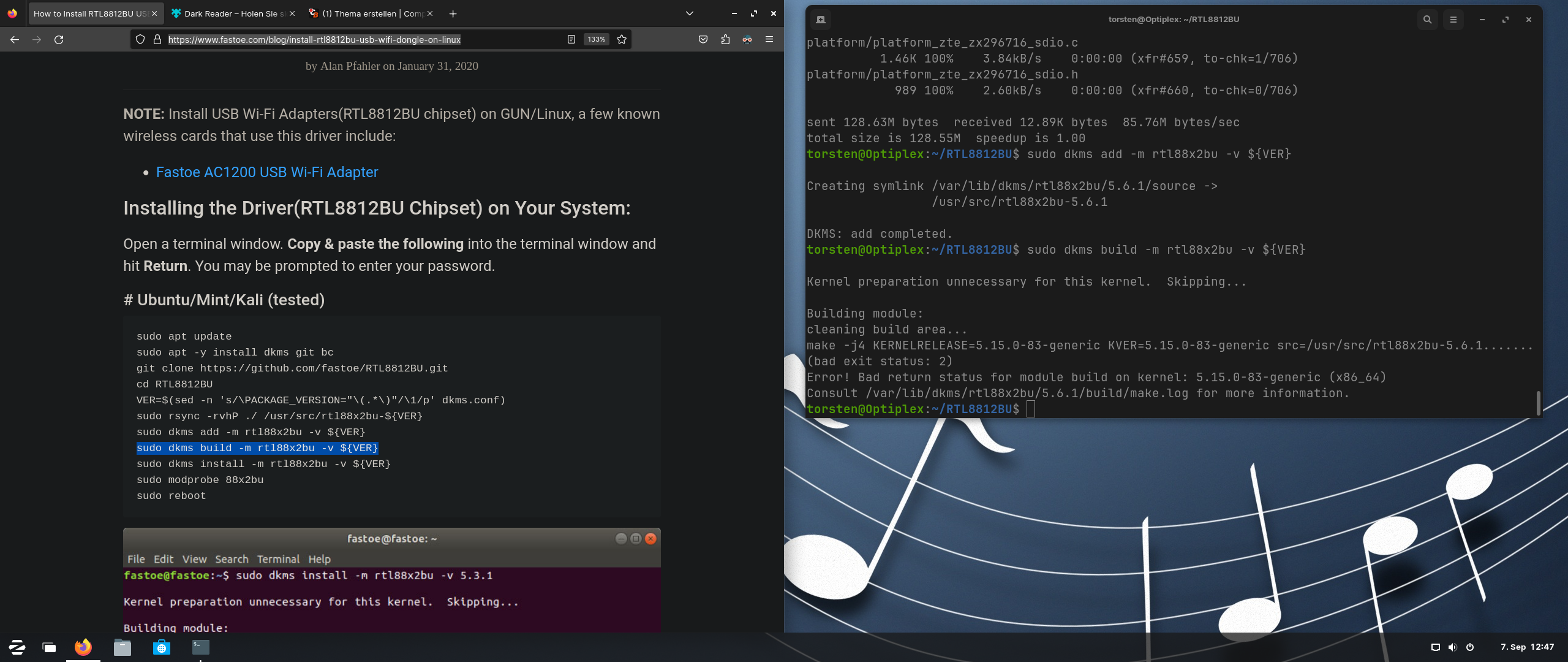Image resolution: width=1568 pixels, height=662 pixels.
Task: Switch to the Dark Reader tab
Action: pos(232,13)
